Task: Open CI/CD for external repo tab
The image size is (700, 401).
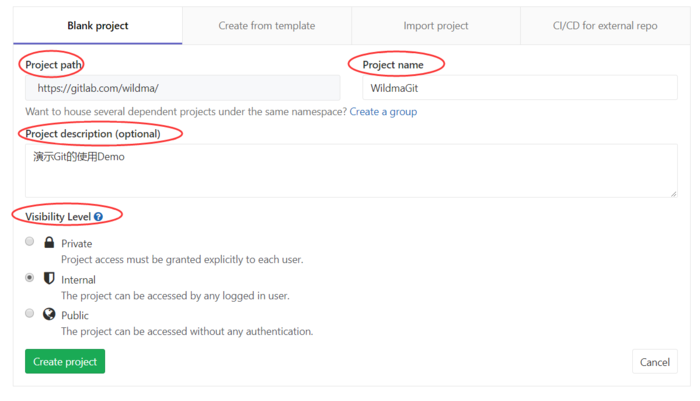Action: [605, 26]
